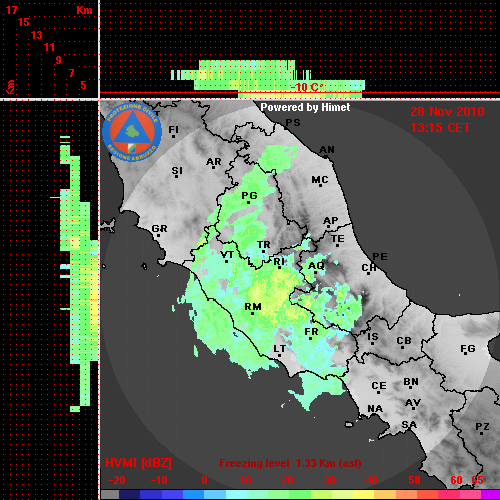Image resolution: width=500 pixels, height=500 pixels.
Task: Select the 0 dBZ blue color swatch
Action: (x=193, y=494)
